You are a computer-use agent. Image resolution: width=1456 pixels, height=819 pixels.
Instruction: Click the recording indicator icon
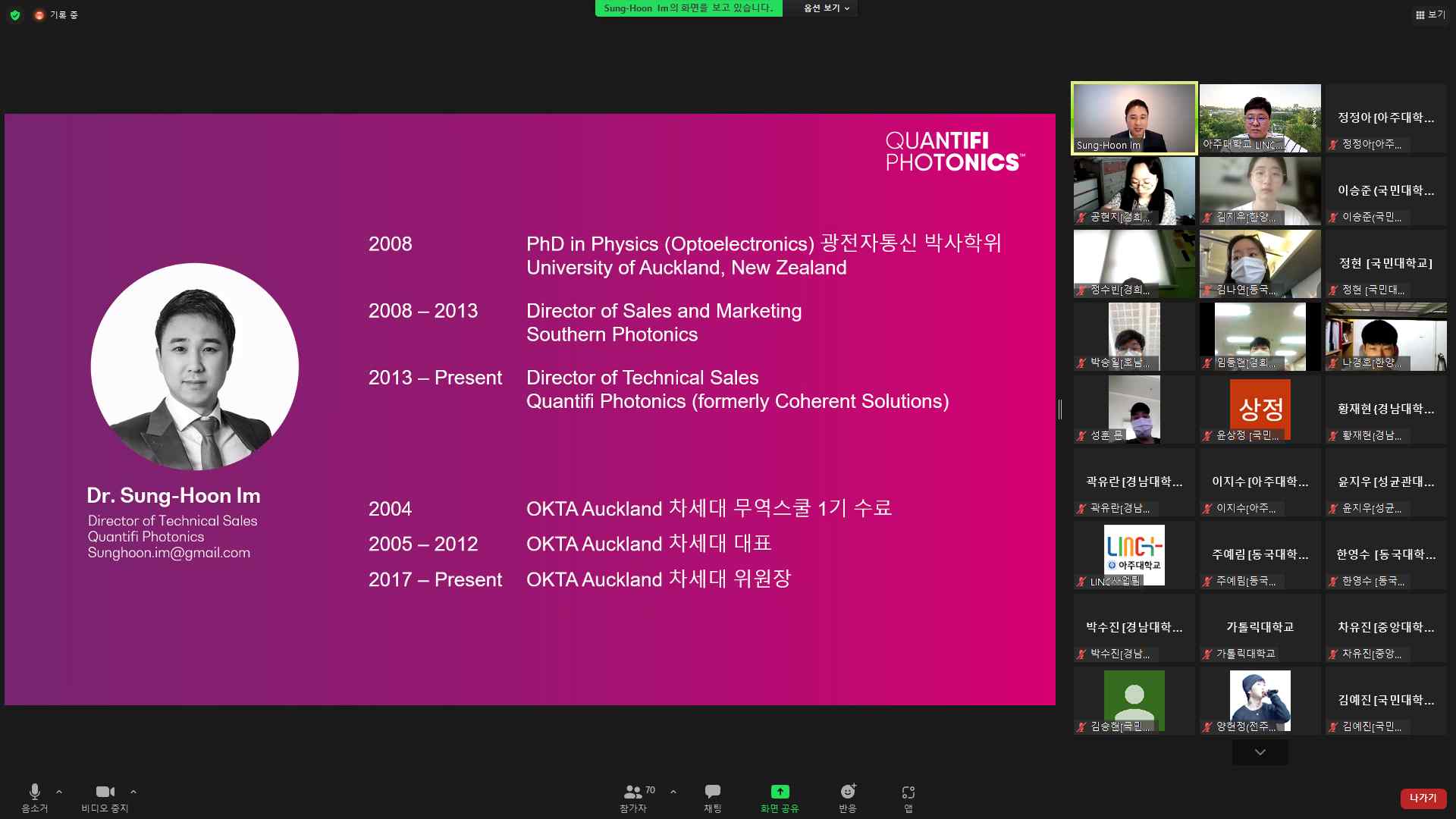point(39,14)
